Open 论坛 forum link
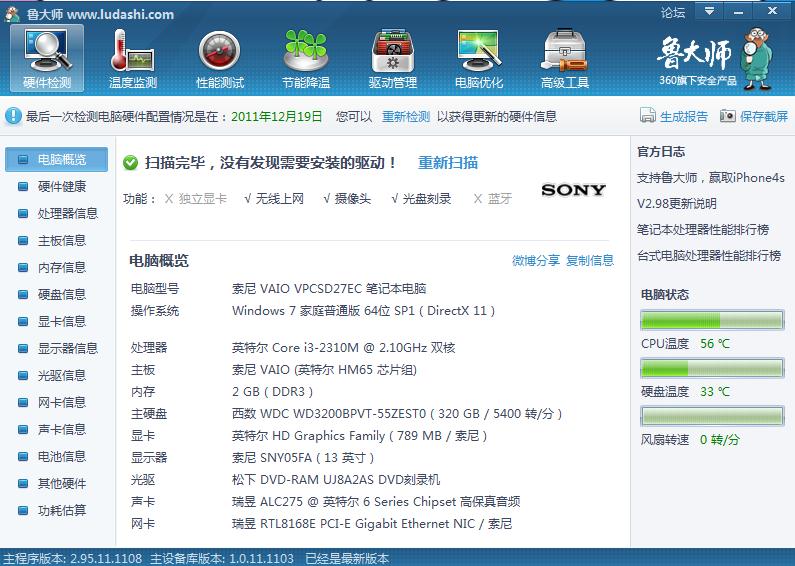The height and width of the screenshot is (566, 795). (x=672, y=13)
